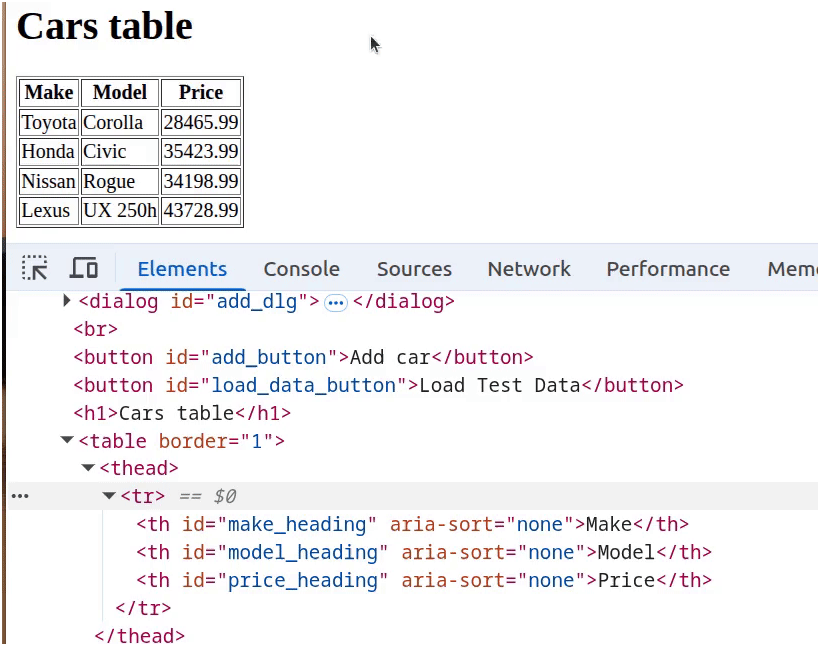Screen dimensions: 820x646
Task: Select the load_data_button element line
Action: point(378,385)
